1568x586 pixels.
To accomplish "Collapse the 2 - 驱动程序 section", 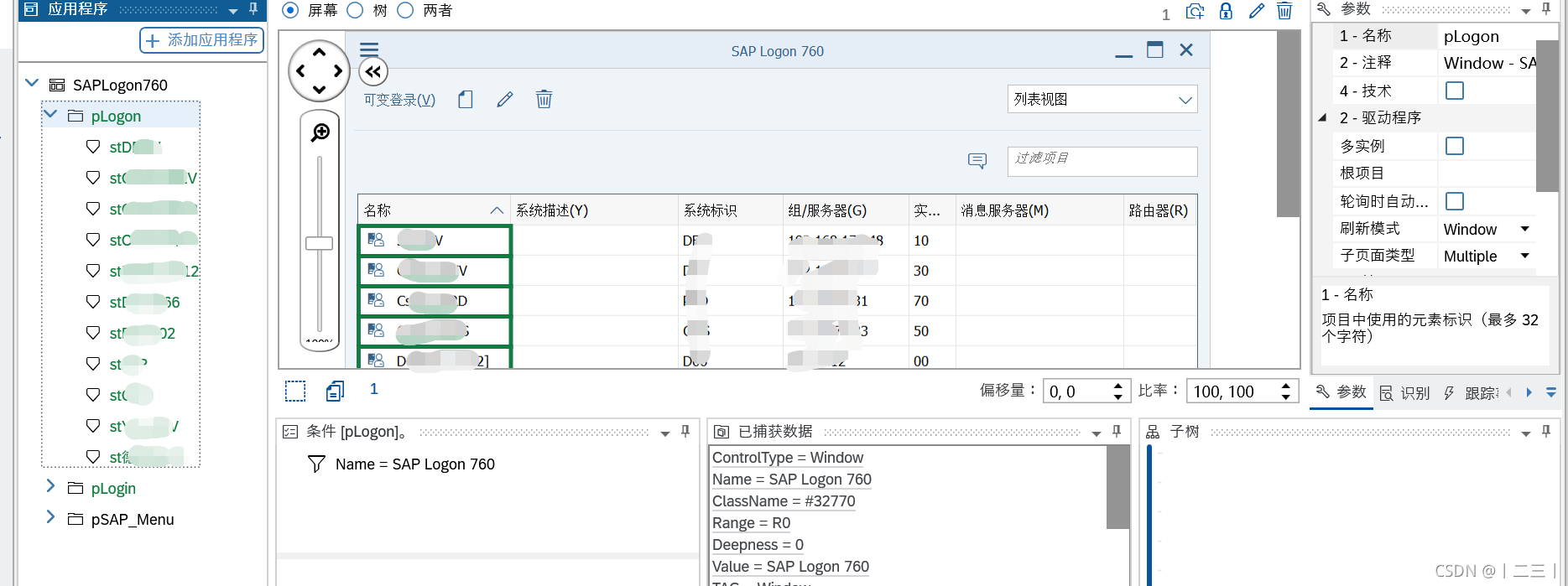I will click(x=1323, y=117).
